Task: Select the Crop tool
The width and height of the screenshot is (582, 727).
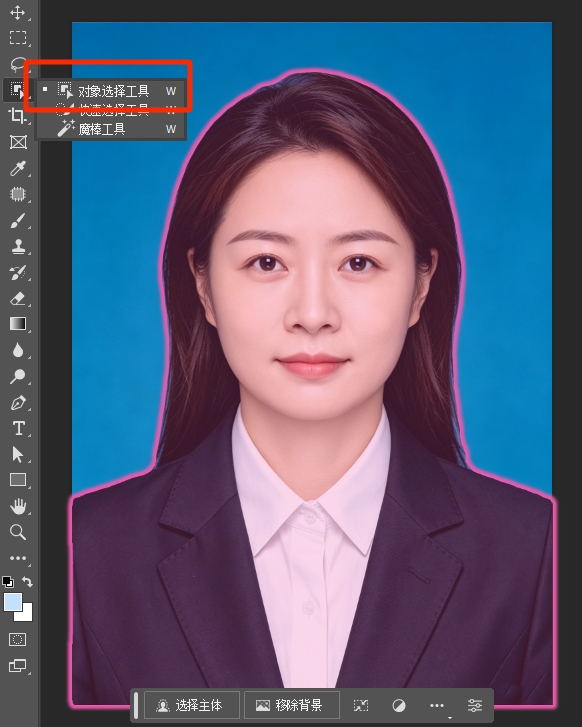Action: [x=18, y=116]
